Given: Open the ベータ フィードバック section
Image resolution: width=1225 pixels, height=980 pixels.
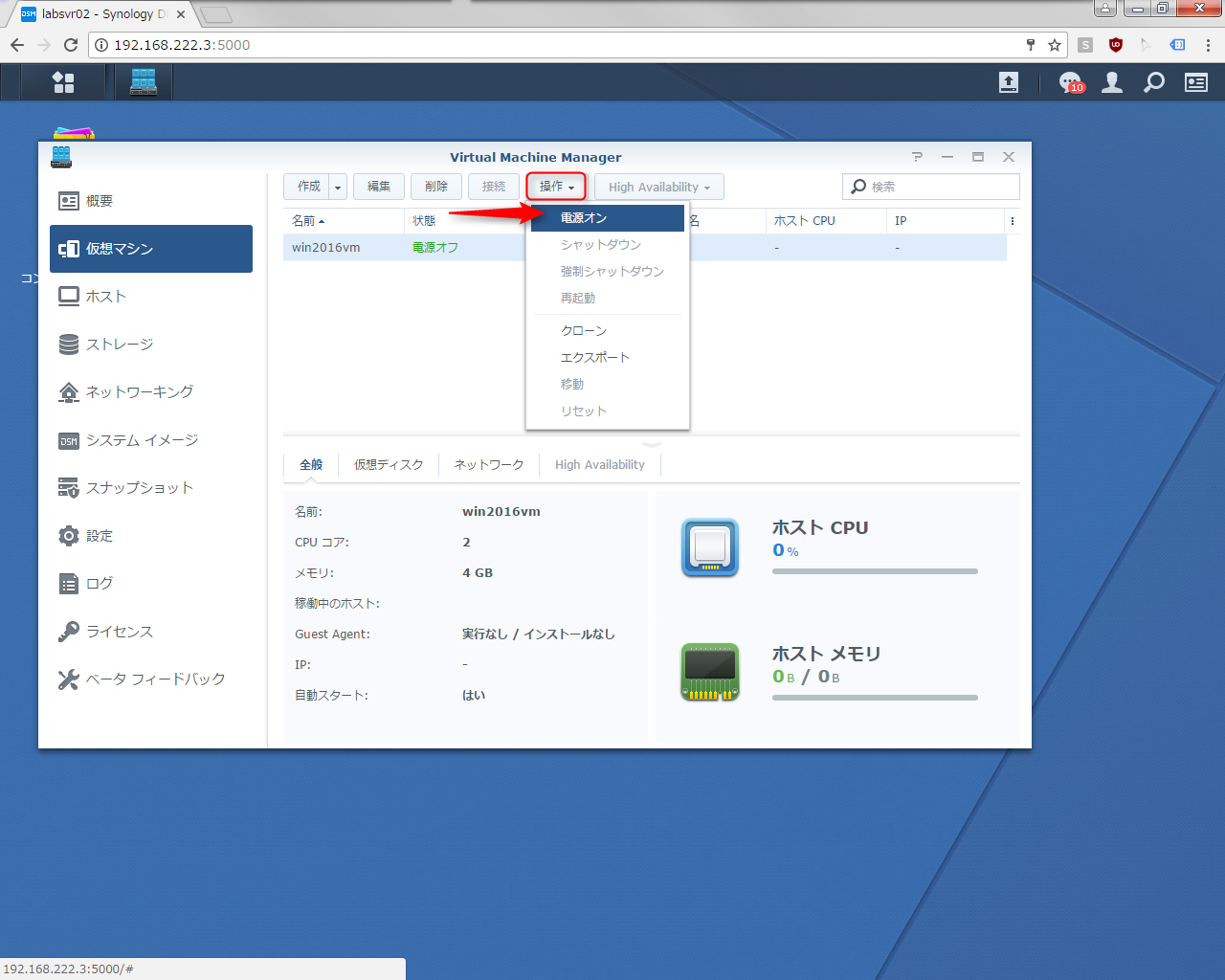Looking at the screenshot, I should point(151,679).
